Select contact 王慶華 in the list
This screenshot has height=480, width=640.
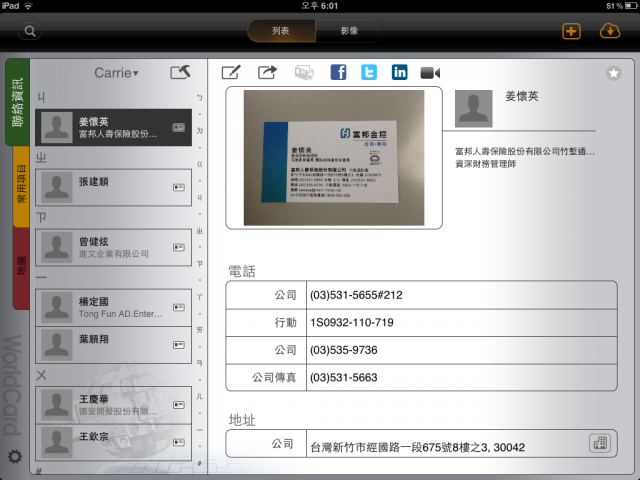(x=113, y=405)
